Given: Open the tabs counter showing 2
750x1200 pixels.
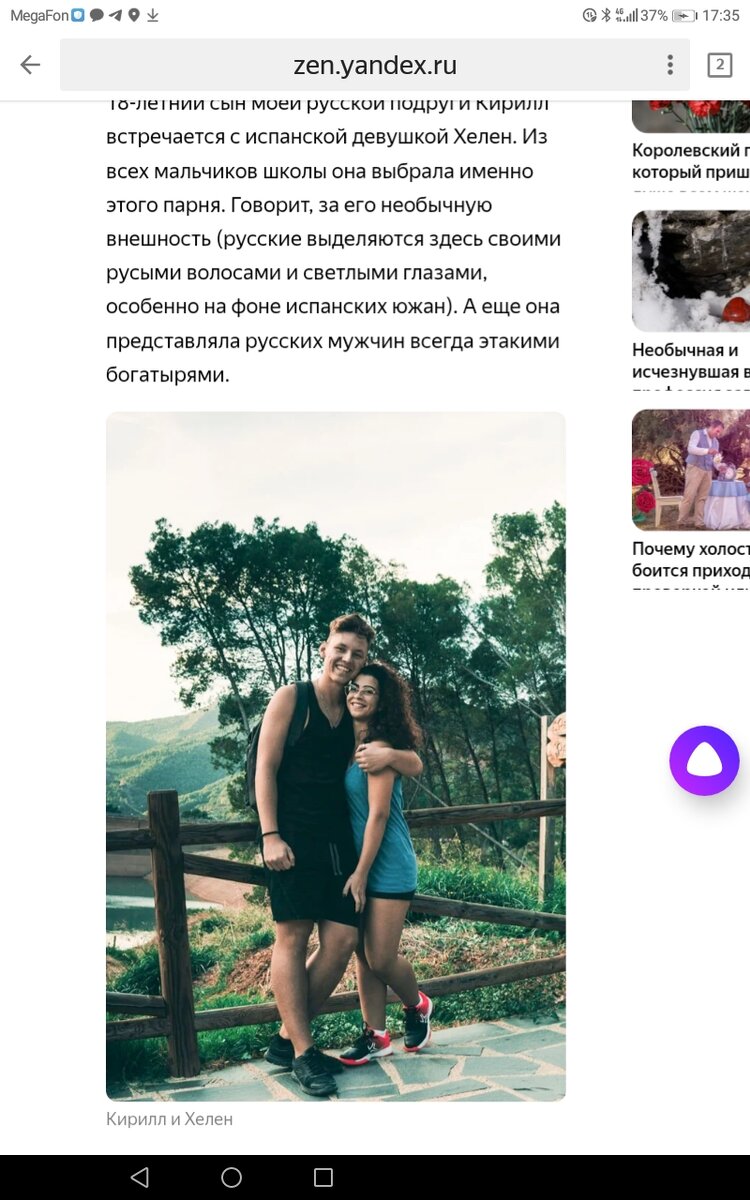Looking at the screenshot, I should [x=719, y=65].
